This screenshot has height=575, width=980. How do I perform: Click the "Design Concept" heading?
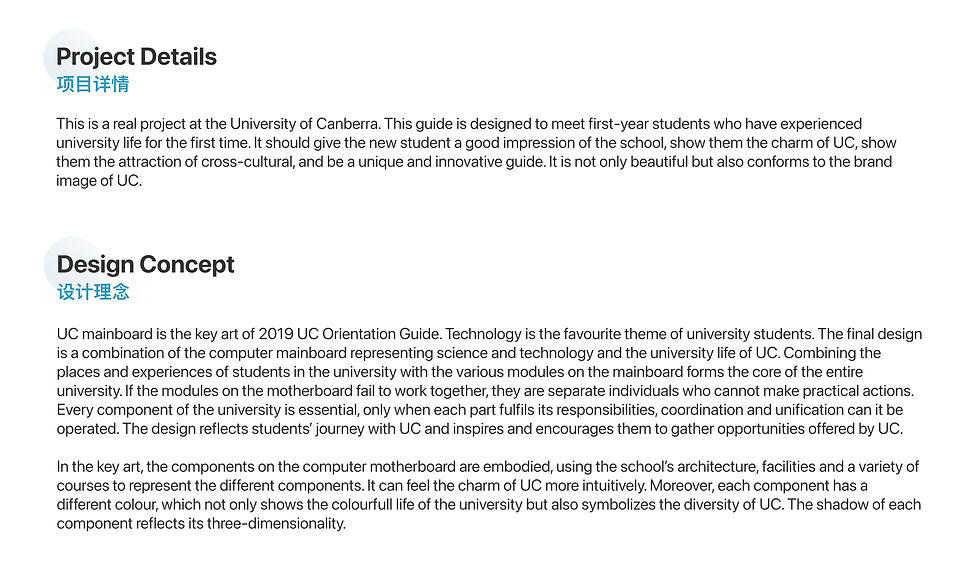(146, 265)
